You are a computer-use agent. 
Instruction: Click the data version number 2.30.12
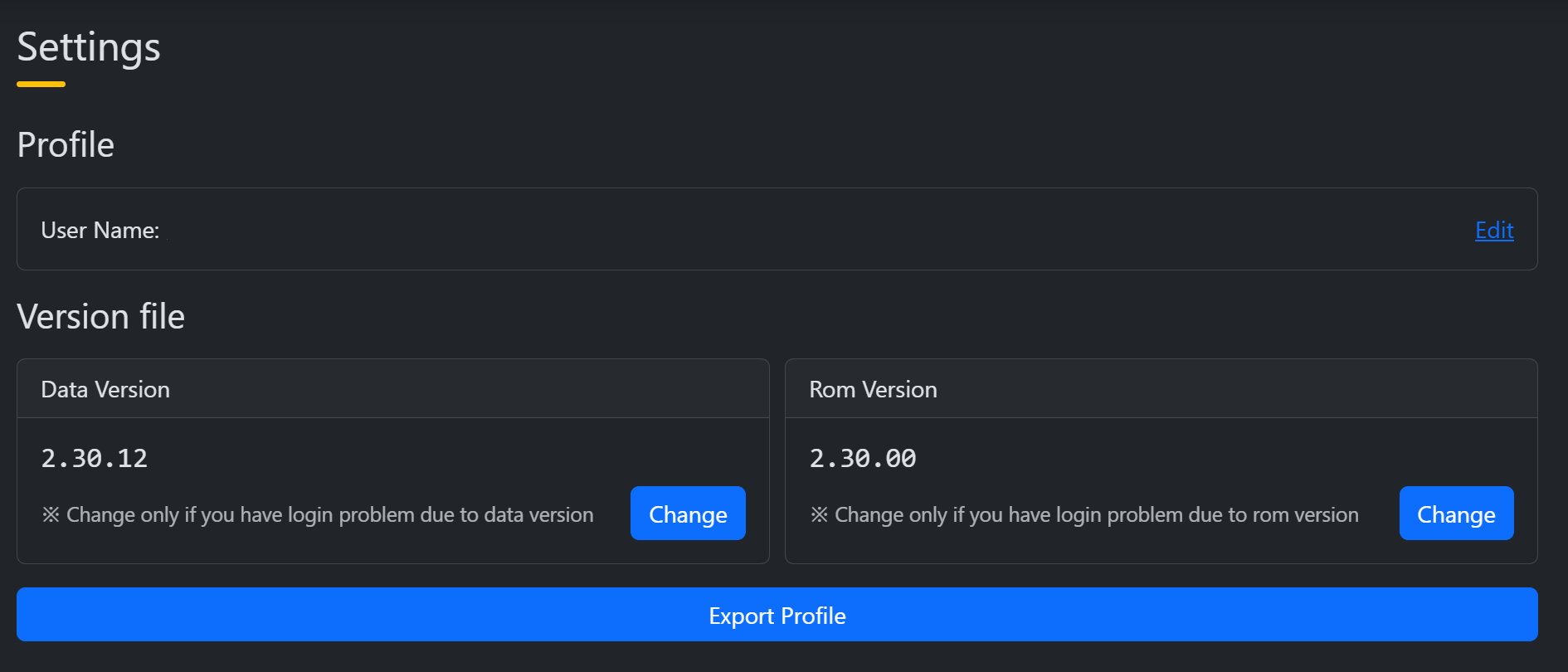pos(95,458)
